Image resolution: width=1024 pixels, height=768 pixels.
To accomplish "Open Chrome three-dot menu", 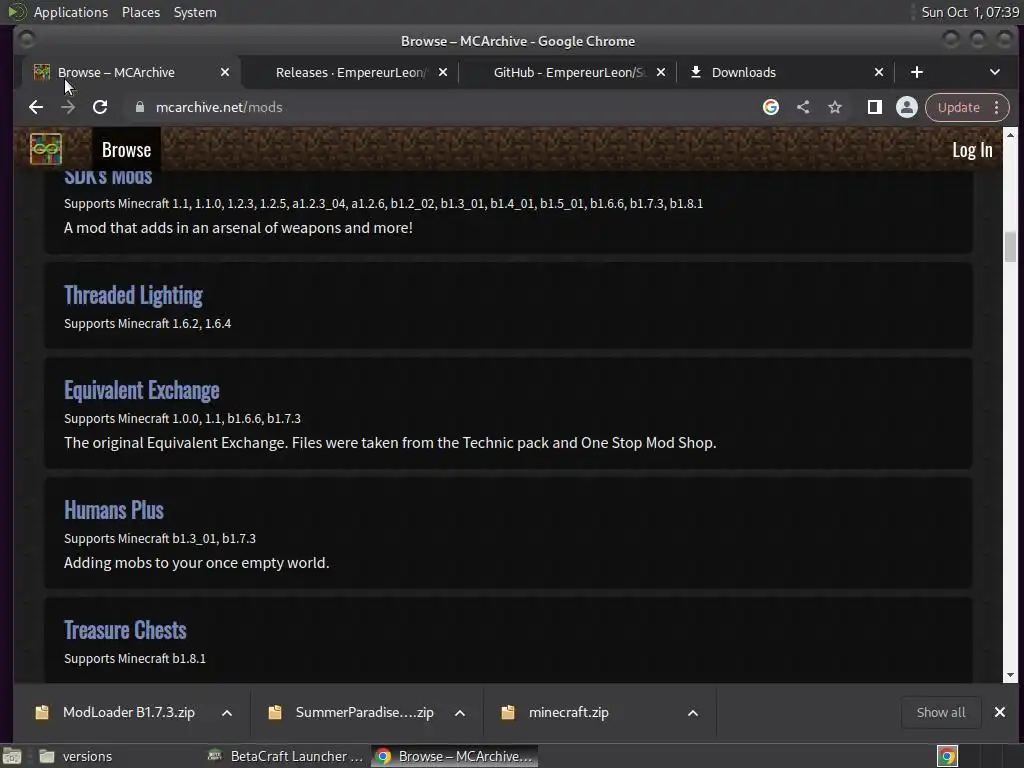I will 997,107.
